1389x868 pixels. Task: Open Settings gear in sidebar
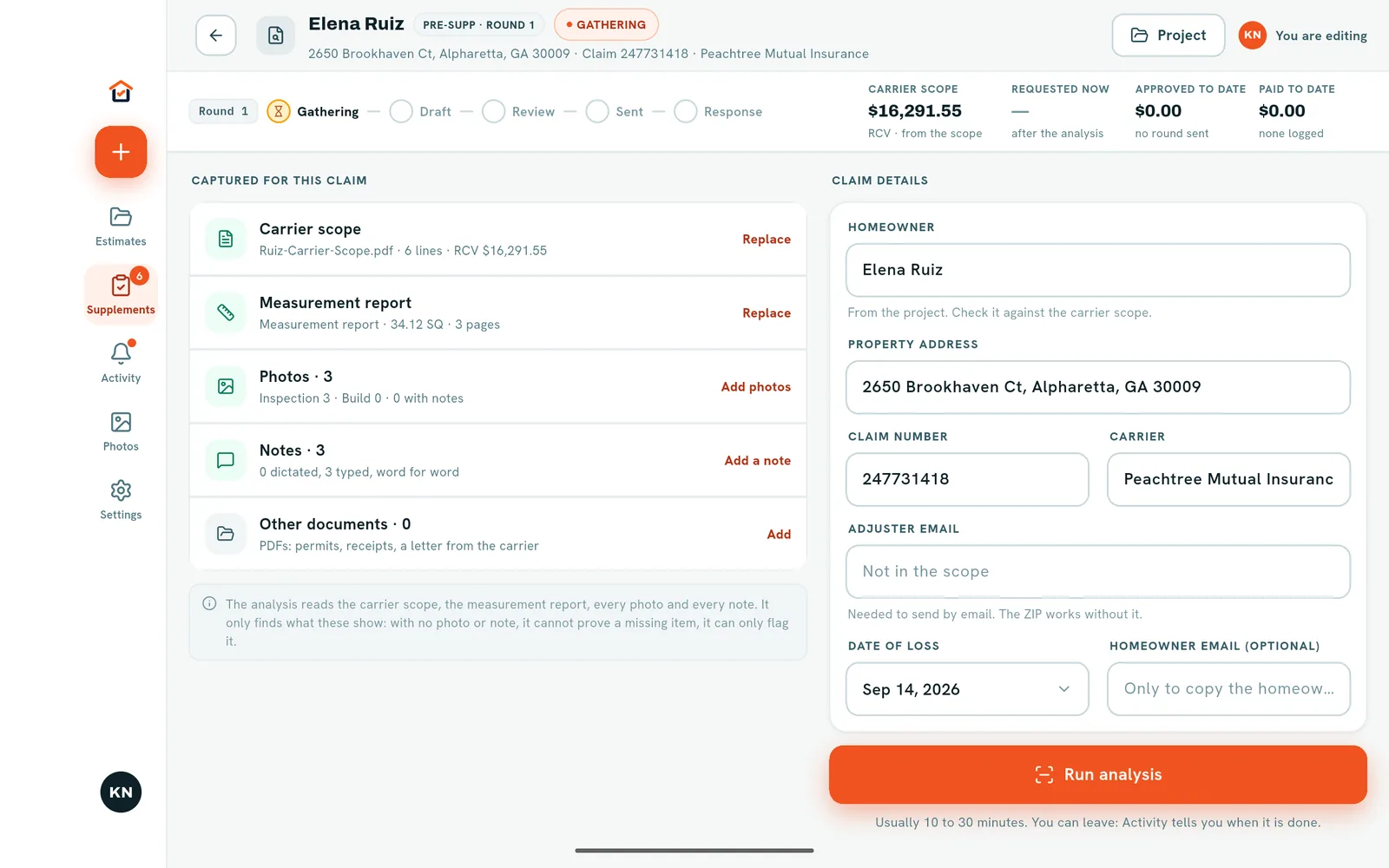click(121, 500)
